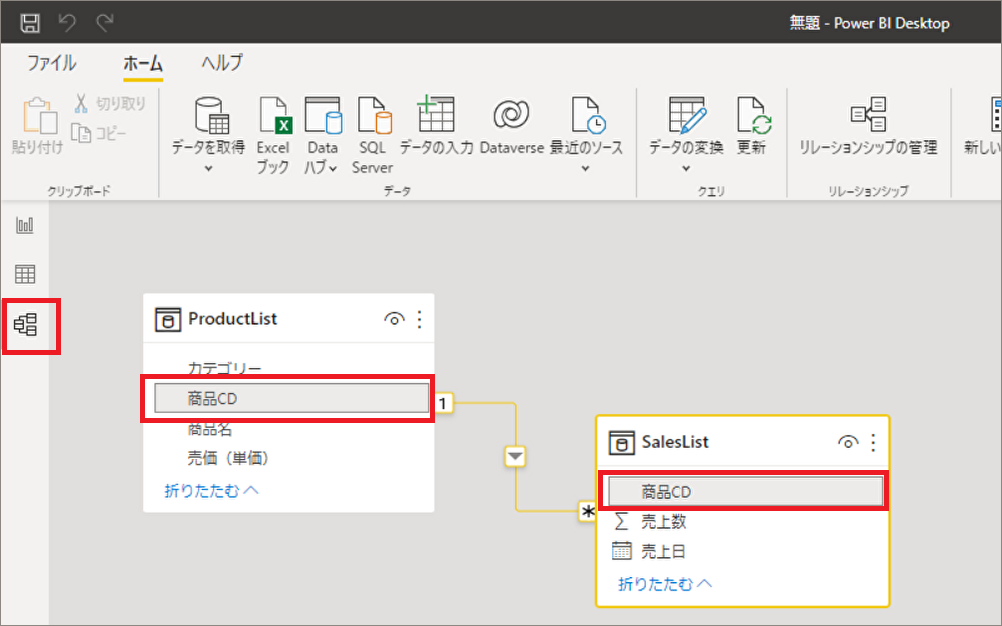Save the file with the floppy icon
This screenshot has height=626, width=1002.
coord(30,23)
